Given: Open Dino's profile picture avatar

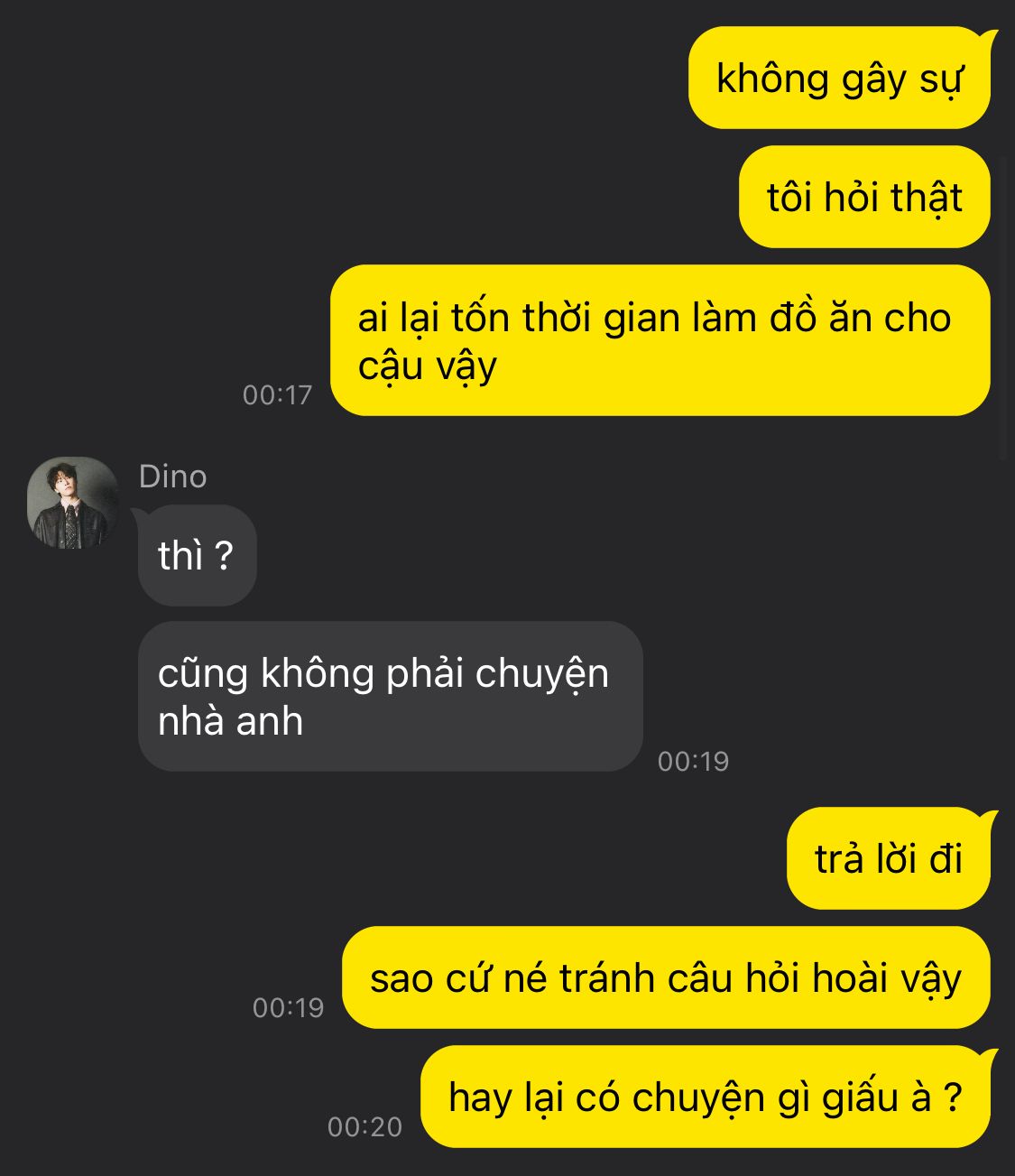Looking at the screenshot, I should (72, 503).
